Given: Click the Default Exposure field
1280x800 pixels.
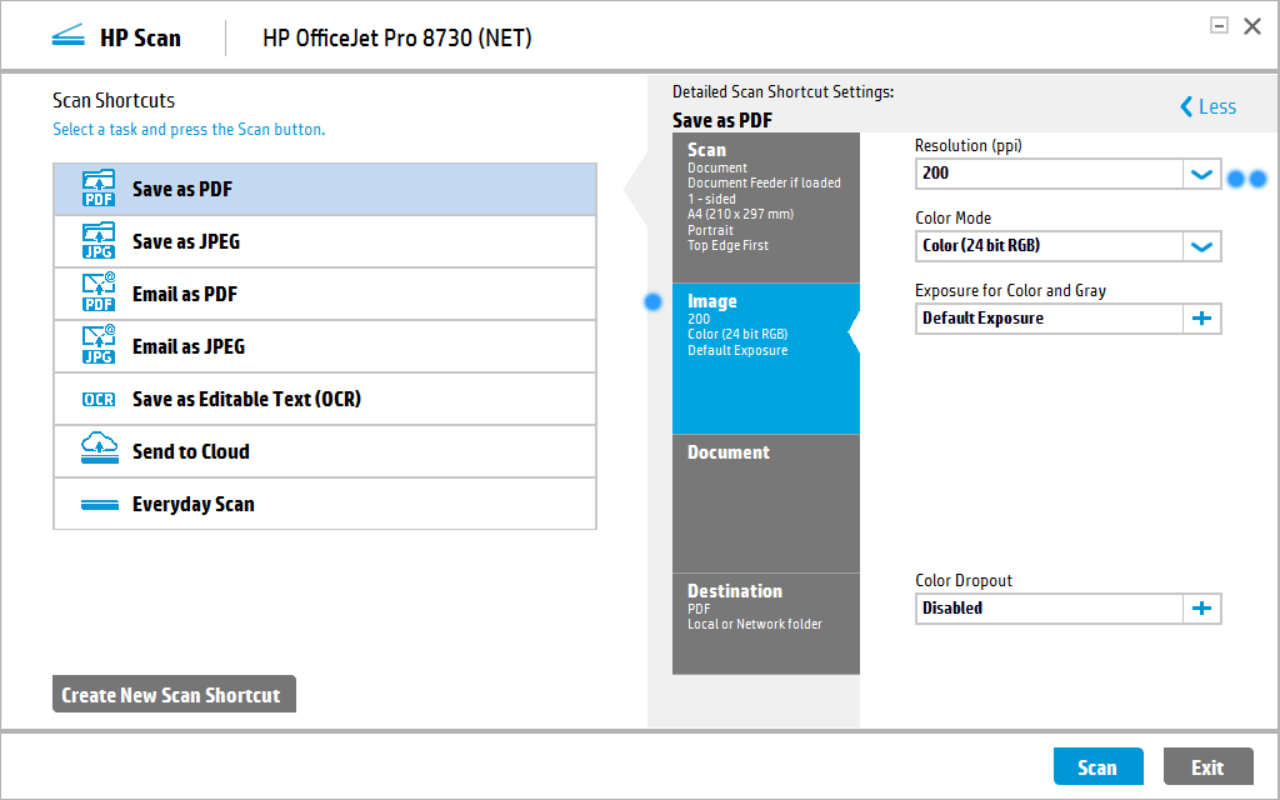Looking at the screenshot, I should pos(1050,318).
